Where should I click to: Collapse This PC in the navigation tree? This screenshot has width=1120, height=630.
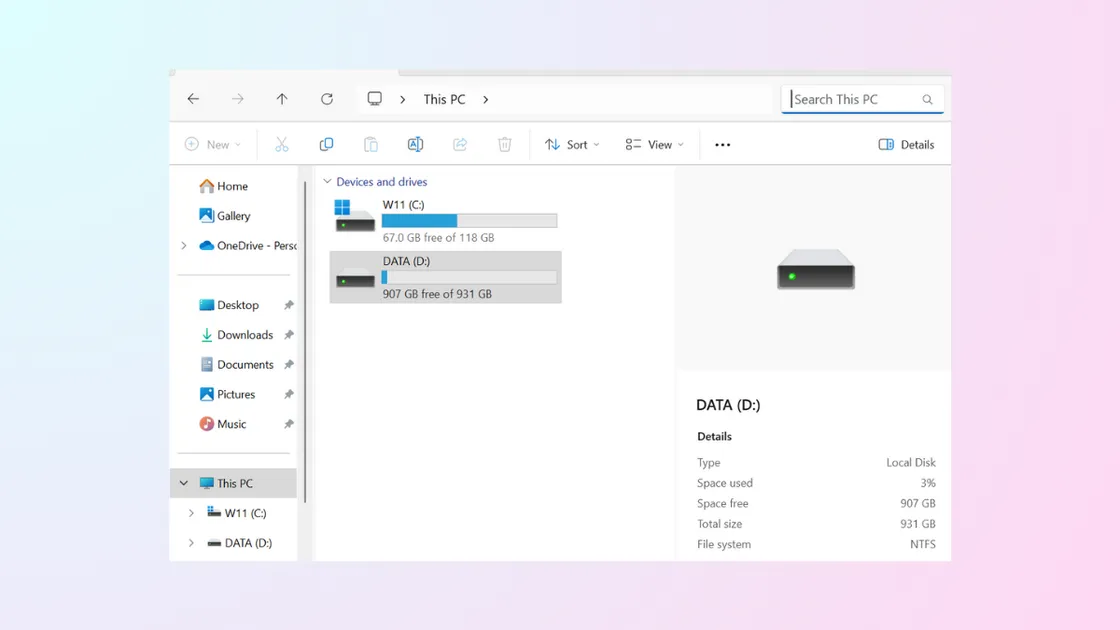click(183, 482)
